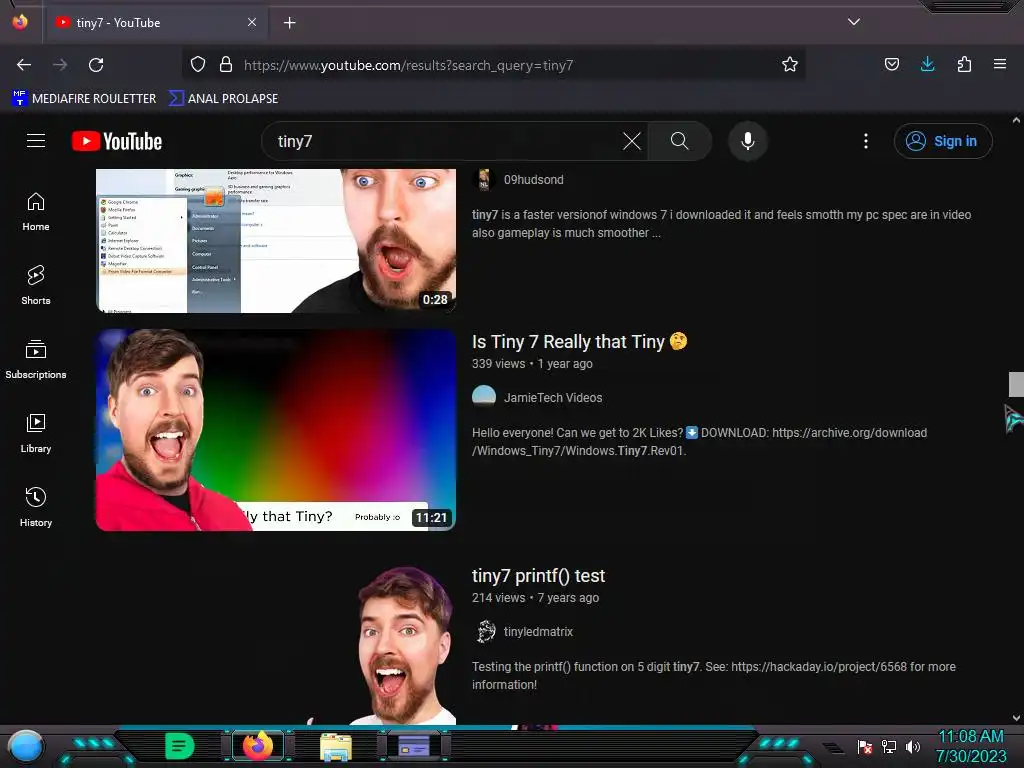Open the 'Is Tiny 7 Really that Tiny' title
The image size is (1024, 768).
pyautogui.click(x=579, y=342)
